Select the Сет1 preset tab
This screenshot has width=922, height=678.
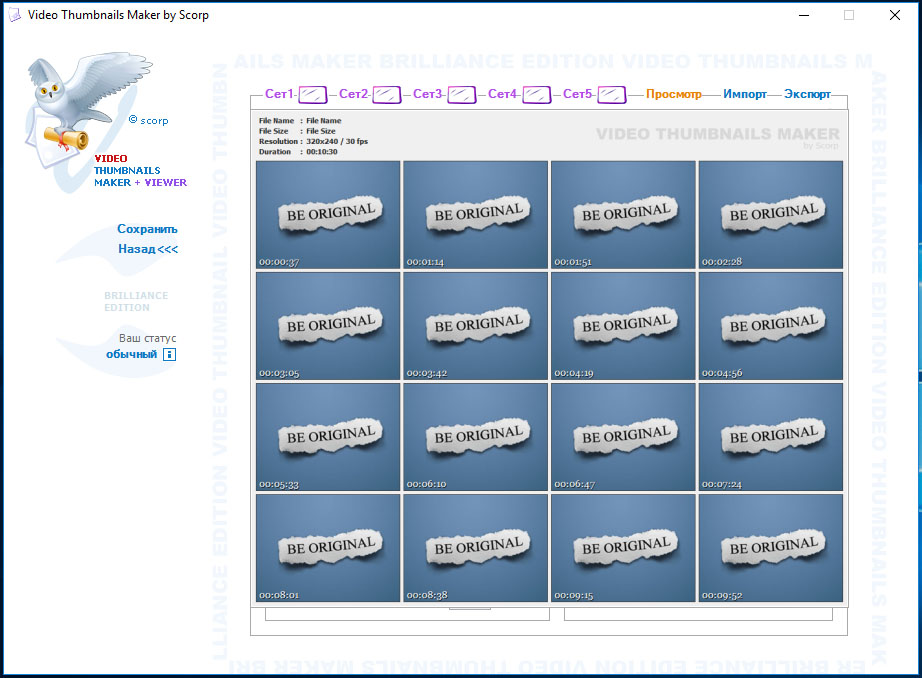pyautogui.click(x=279, y=94)
